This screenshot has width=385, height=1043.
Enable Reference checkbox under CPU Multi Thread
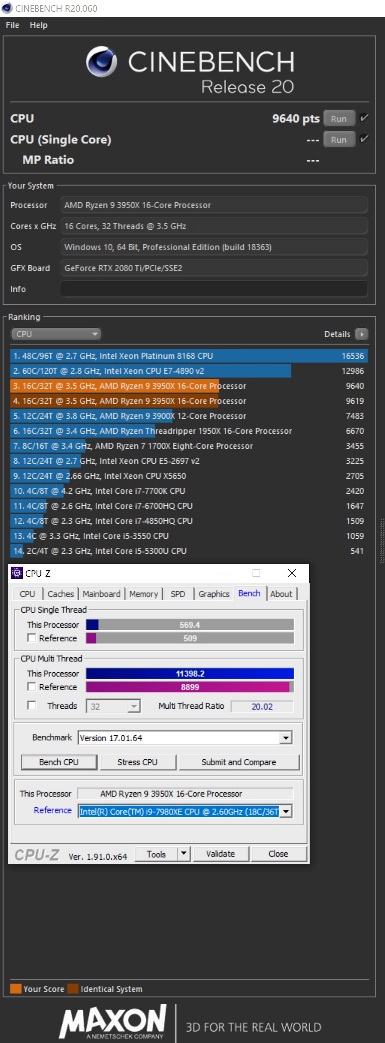tap(31, 687)
